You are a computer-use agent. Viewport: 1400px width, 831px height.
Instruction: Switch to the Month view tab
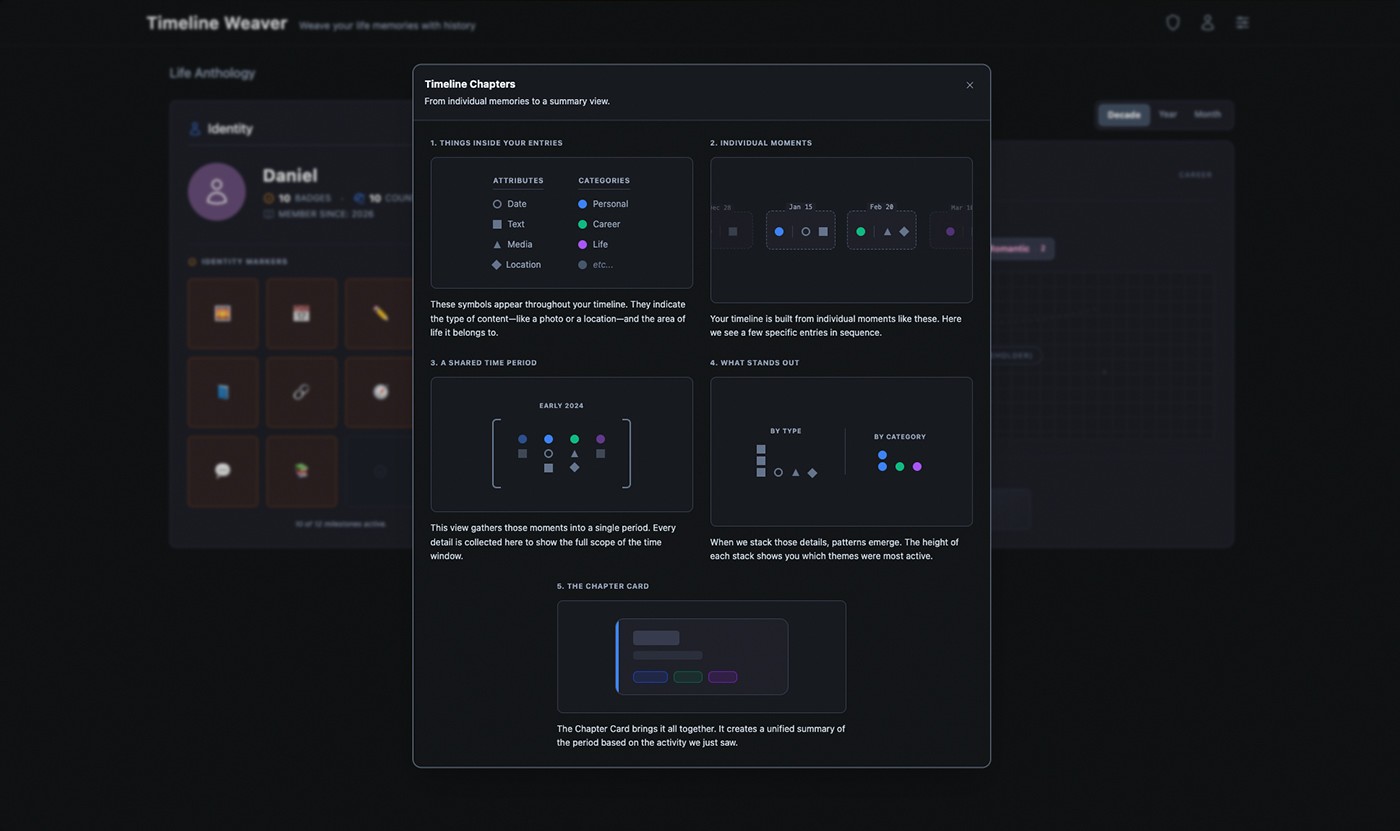coord(1207,115)
